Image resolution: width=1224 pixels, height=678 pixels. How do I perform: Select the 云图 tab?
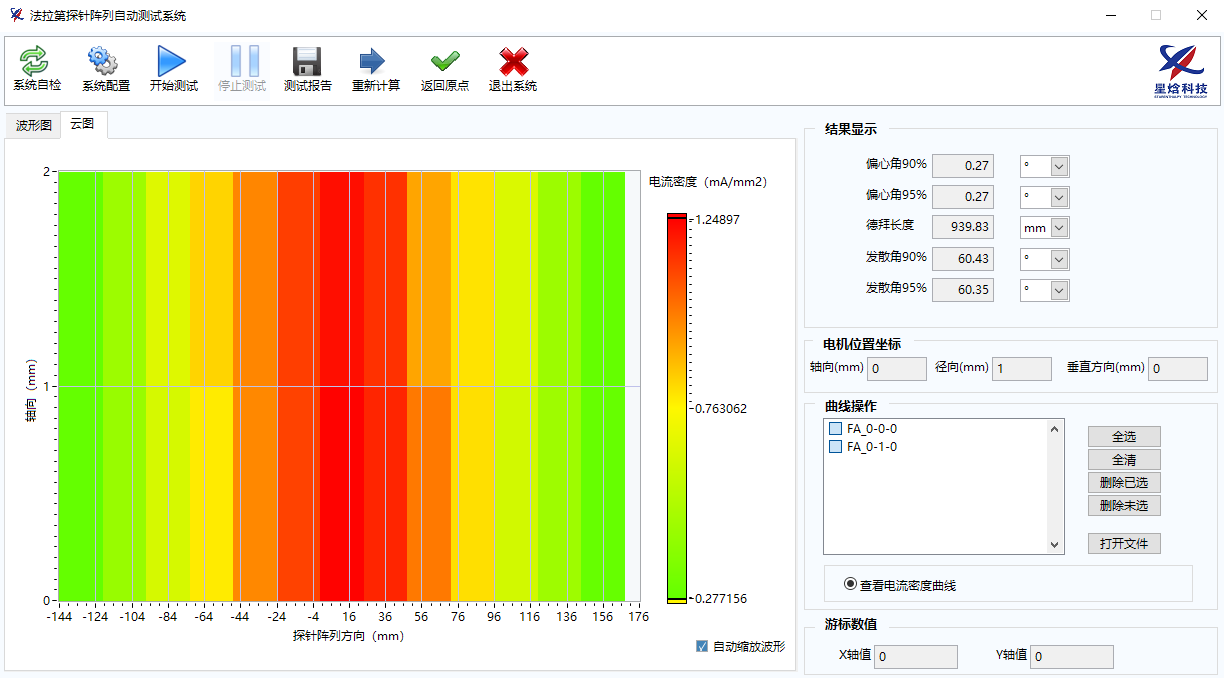(x=83, y=124)
